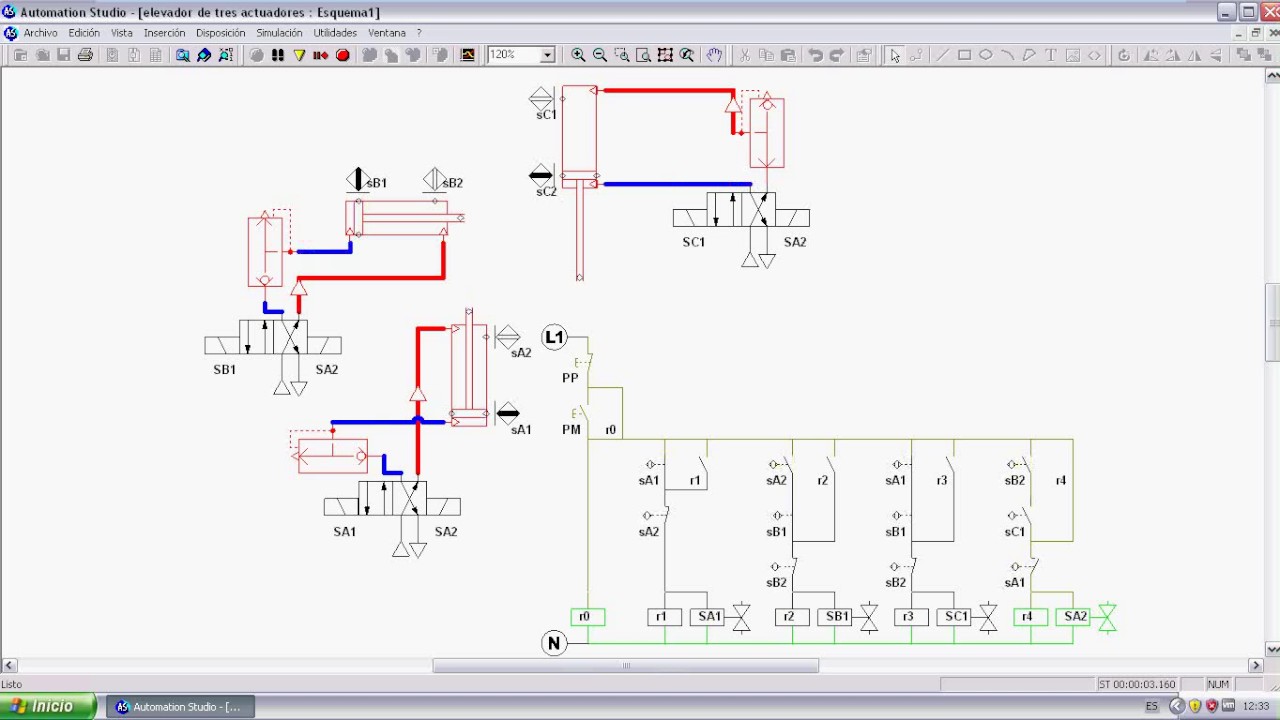Select the text T tool
Viewport: 1280px width, 720px height.
click(1051, 55)
